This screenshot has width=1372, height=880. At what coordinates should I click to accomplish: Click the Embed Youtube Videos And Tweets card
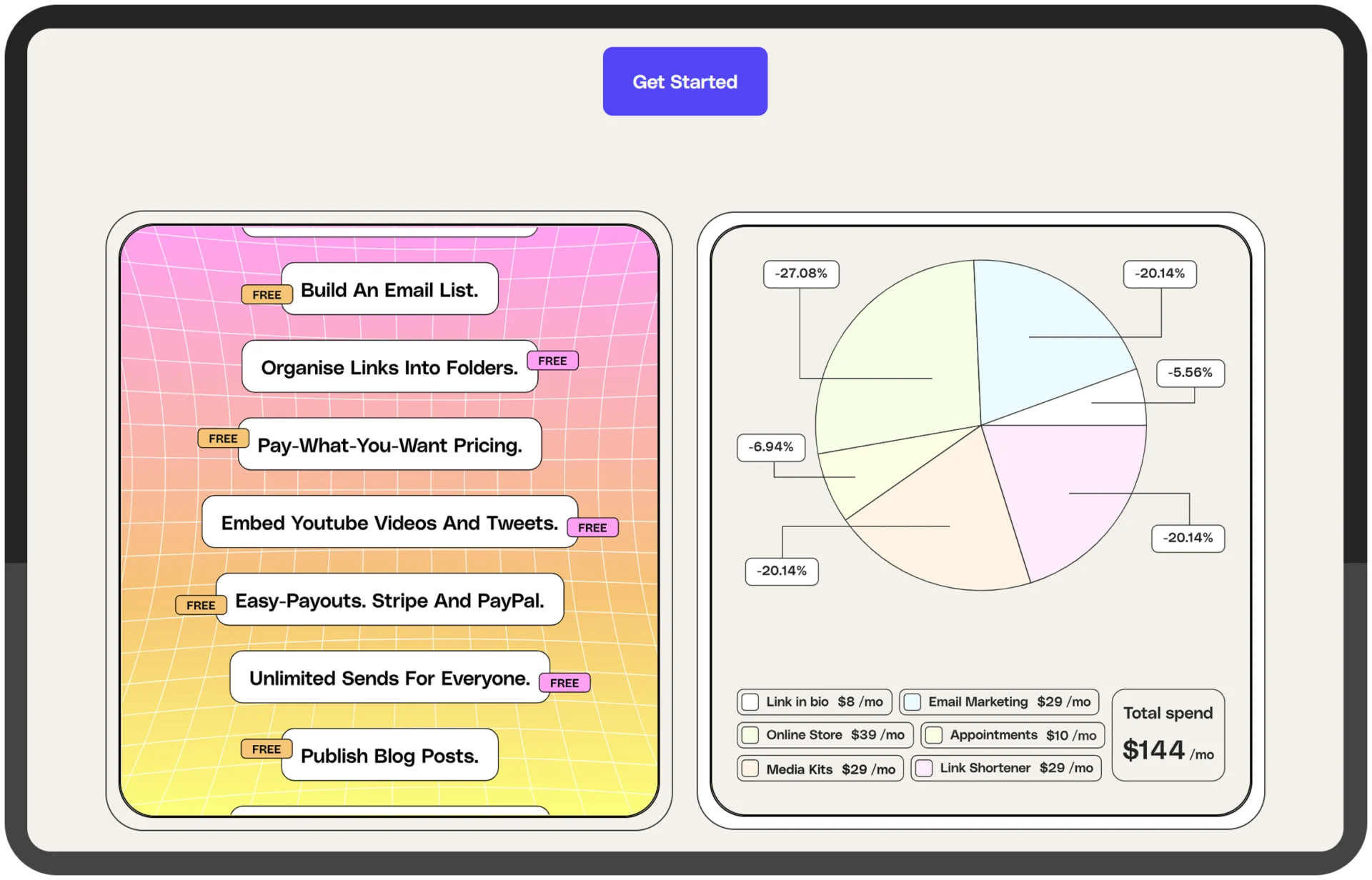tap(389, 523)
